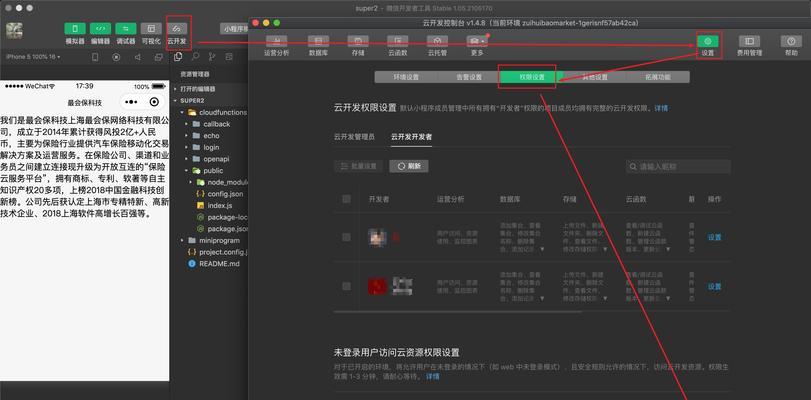Viewport: 811px width, 400px height.
Task: Open the search icon in editor sidebar
Action: click(196, 56)
